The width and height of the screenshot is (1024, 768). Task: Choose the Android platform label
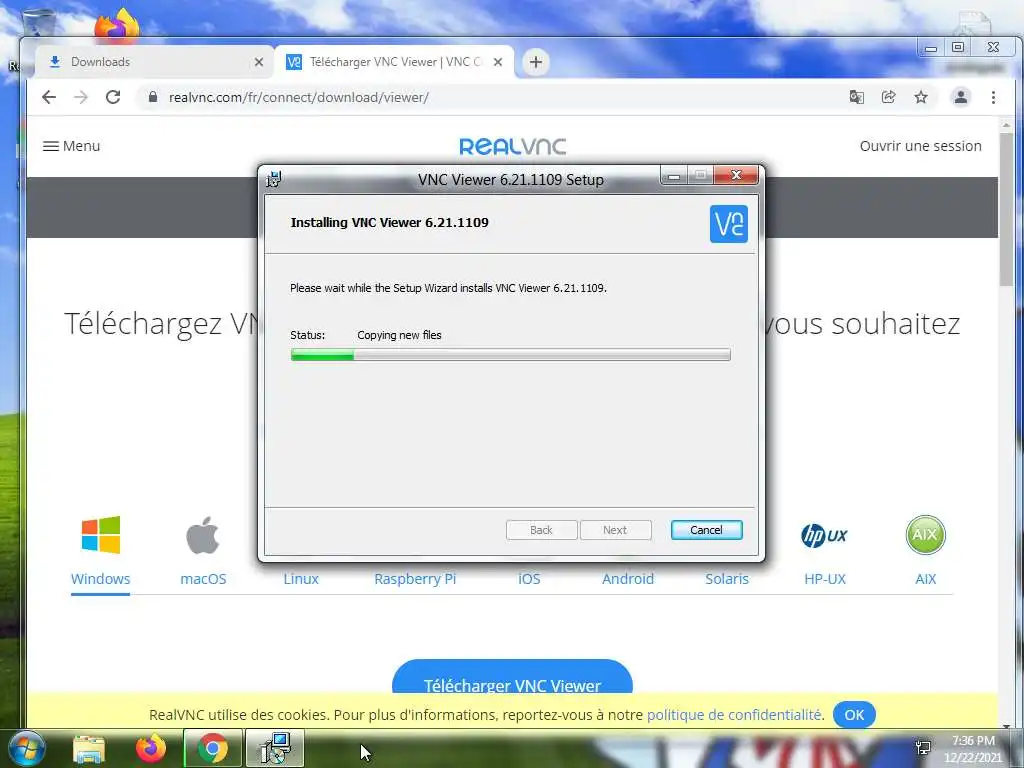[628, 579]
